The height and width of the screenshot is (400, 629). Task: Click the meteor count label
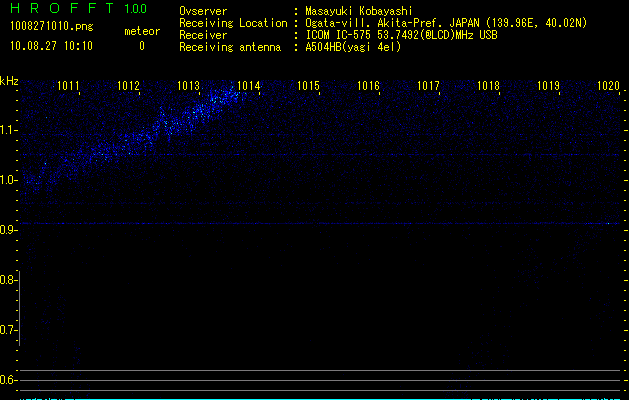(x=142, y=31)
